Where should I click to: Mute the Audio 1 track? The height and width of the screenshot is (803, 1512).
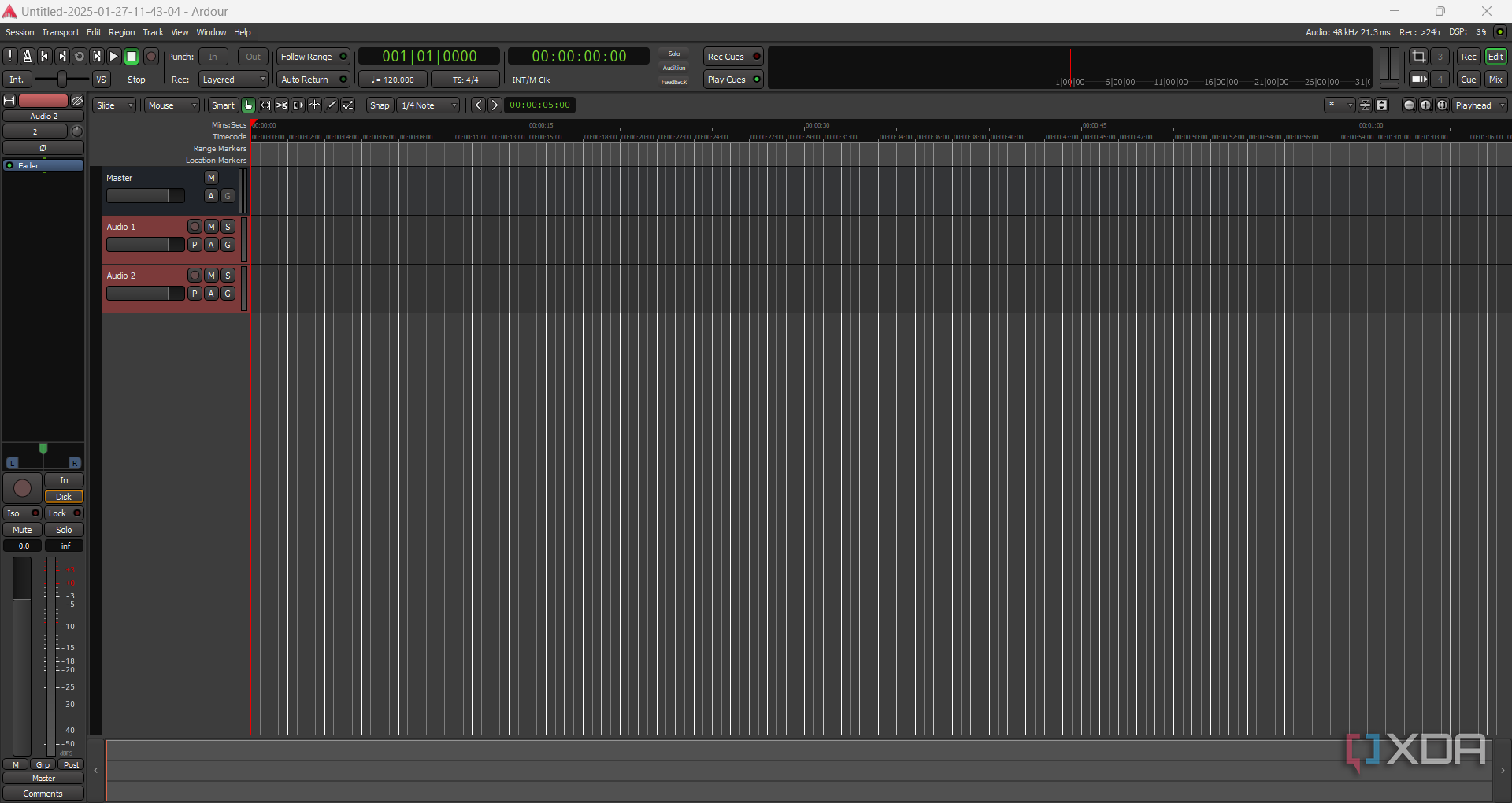(211, 227)
